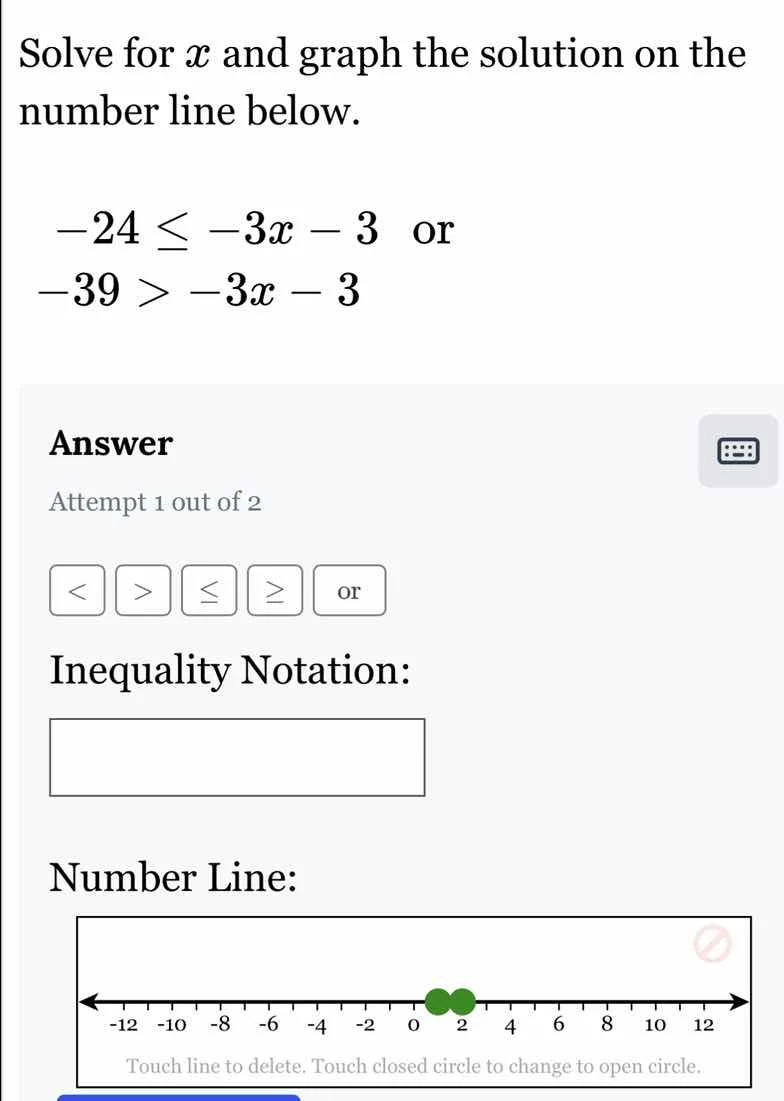Change the closed circle near 1 to open
This screenshot has height=1101, width=784.
(435, 1000)
